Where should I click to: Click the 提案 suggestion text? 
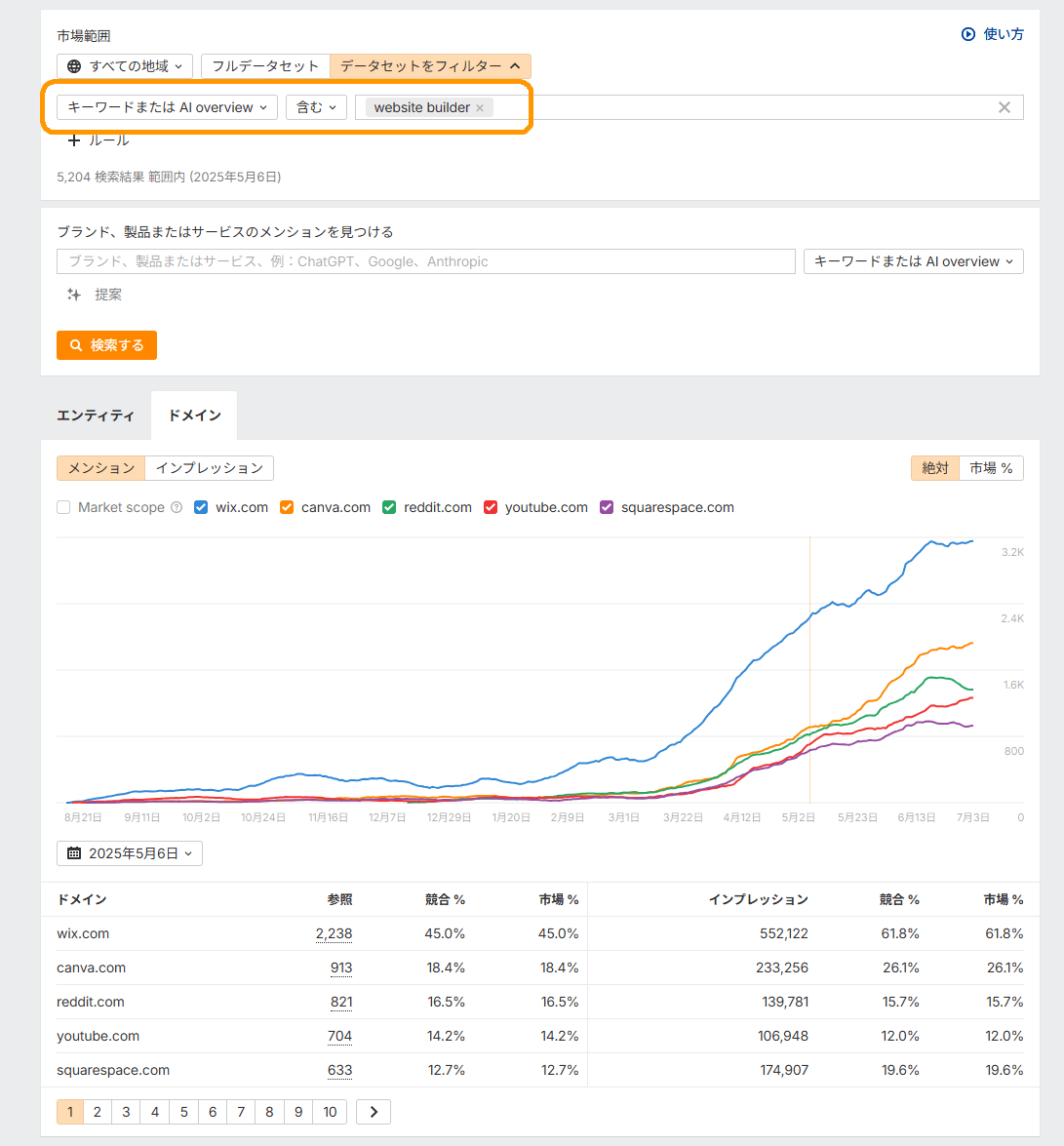(x=108, y=295)
